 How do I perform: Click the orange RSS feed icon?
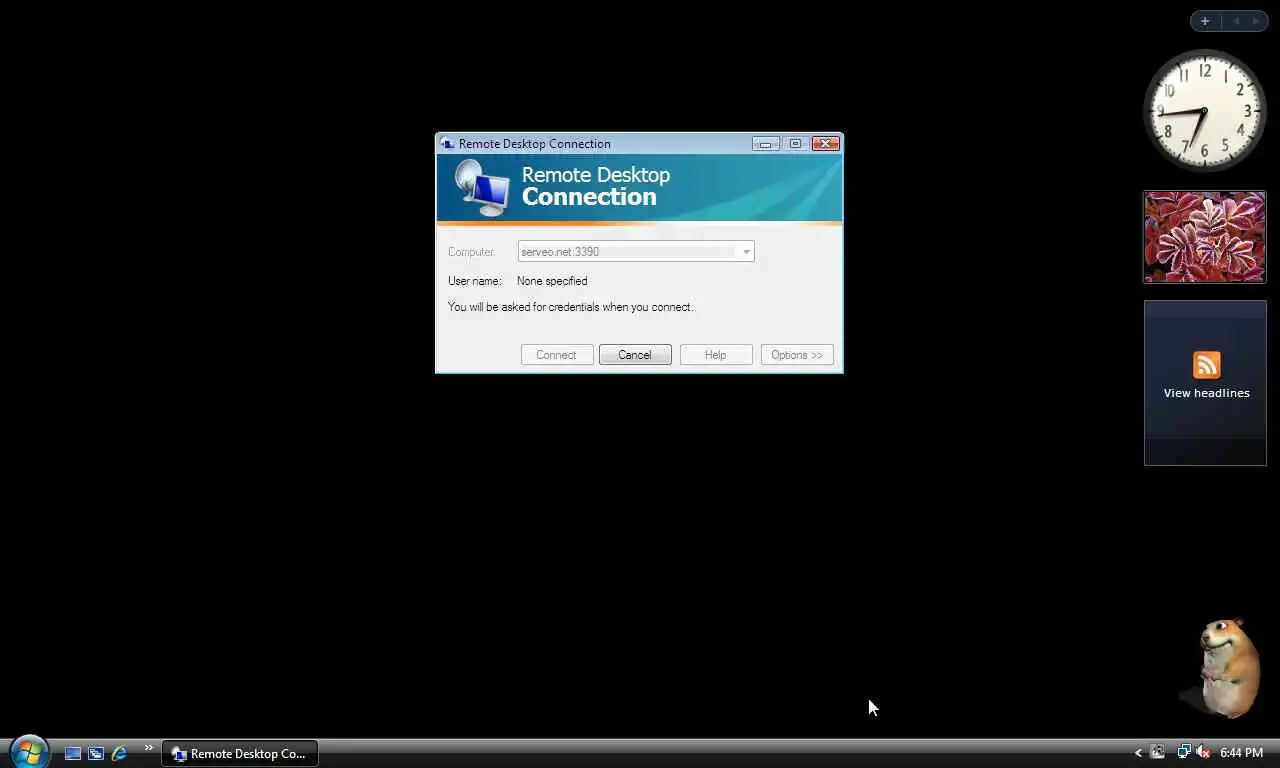(x=1207, y=365)
